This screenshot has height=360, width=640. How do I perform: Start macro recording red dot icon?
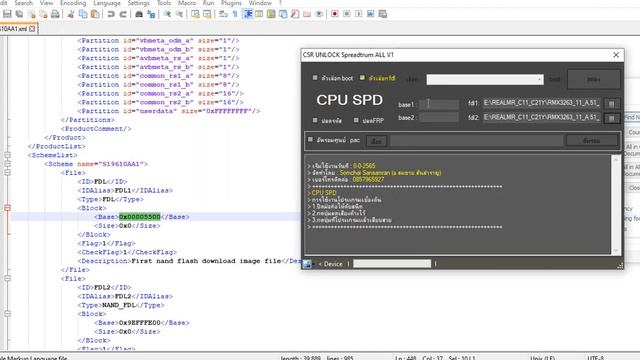pyautogui.click(x=335, y=14)
